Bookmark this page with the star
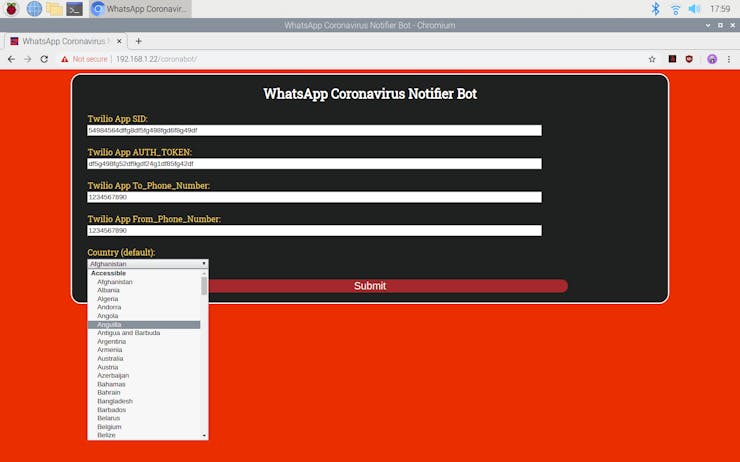Image resolution: width=740 pixels, height=462 pixels. pyautogui.click(x=652, y=59)
